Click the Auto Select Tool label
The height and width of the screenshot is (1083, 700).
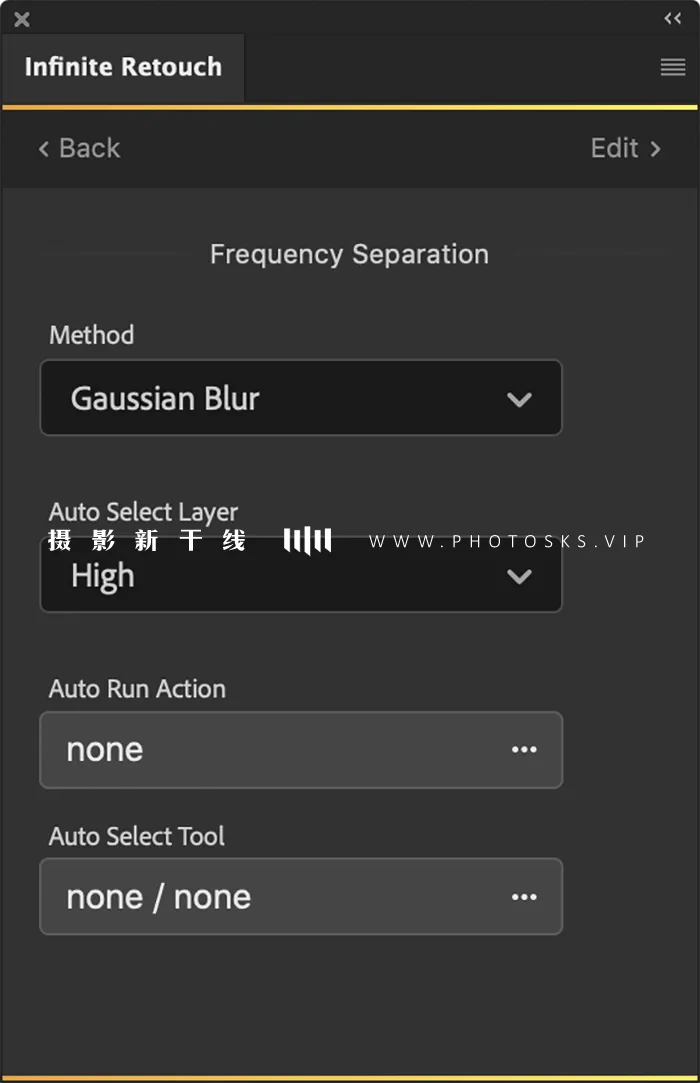click(137, 836)
